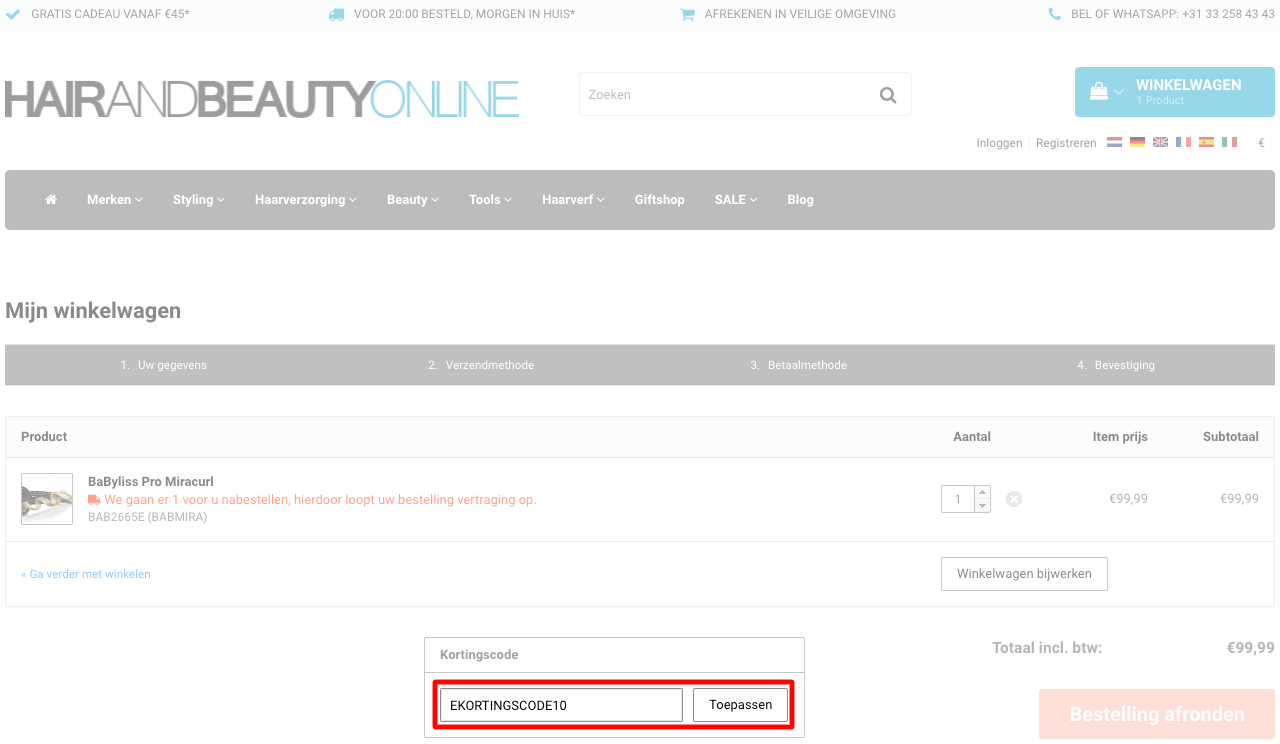Click the shopping bag icon in Winkelwagen
Screen dimensions: 1280x744
point(1099,91)
